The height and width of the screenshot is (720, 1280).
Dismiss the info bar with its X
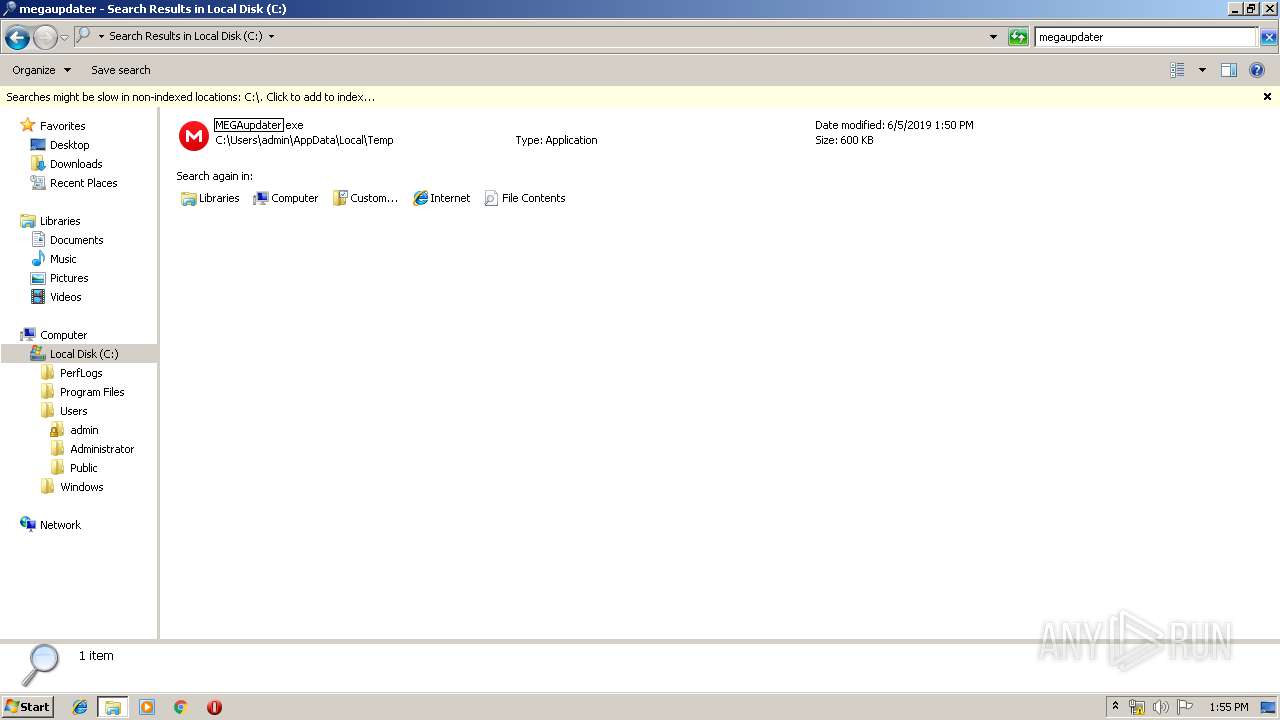click(x=1267, y=97)
